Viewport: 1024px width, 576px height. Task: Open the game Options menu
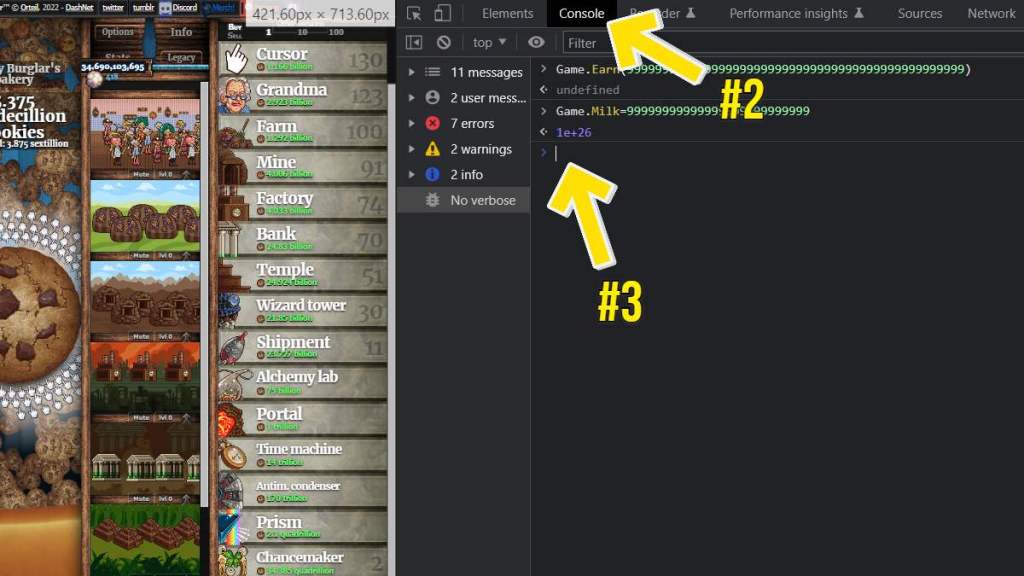(118, 31)
